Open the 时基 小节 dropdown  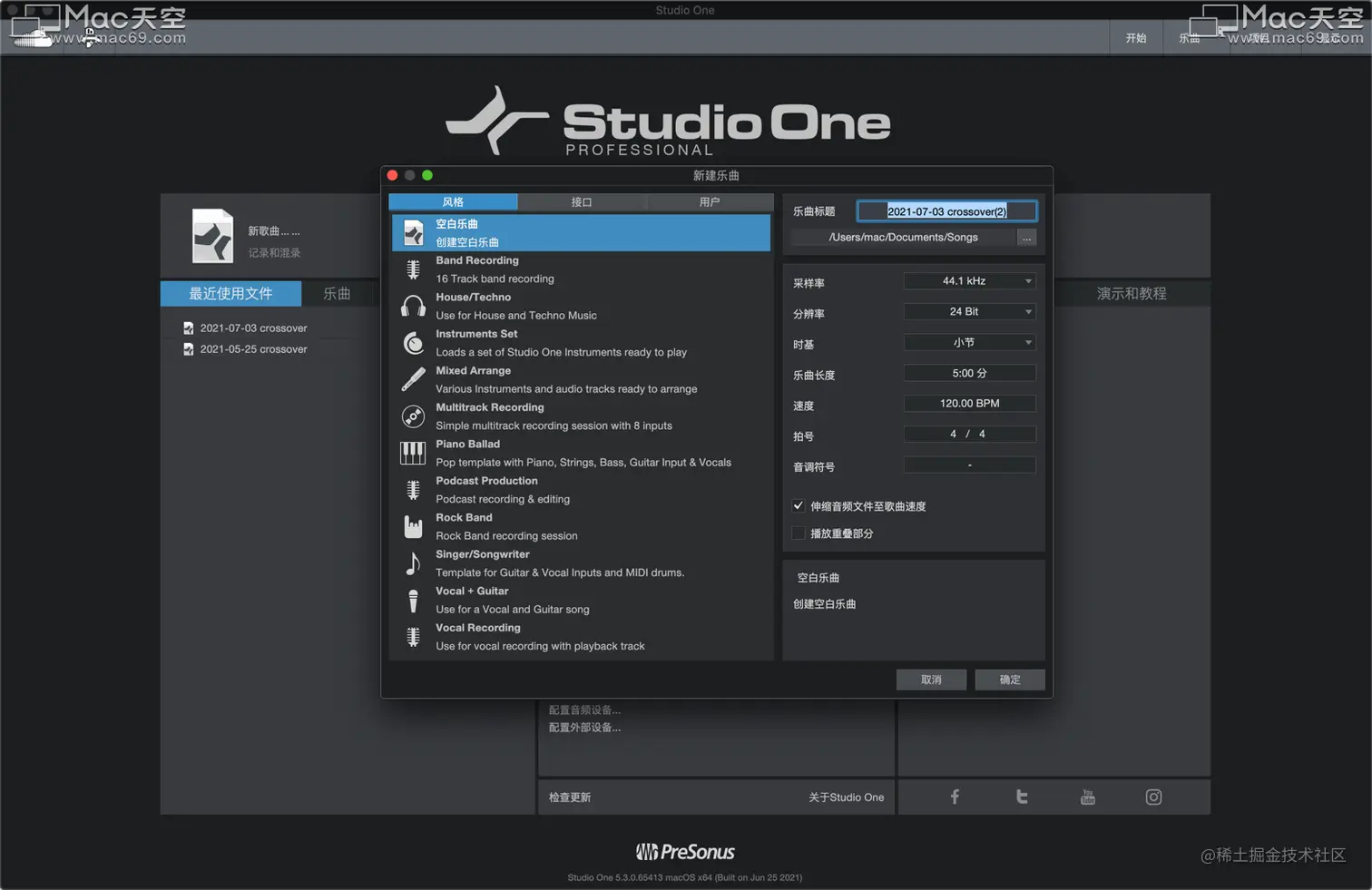point(969,342)
